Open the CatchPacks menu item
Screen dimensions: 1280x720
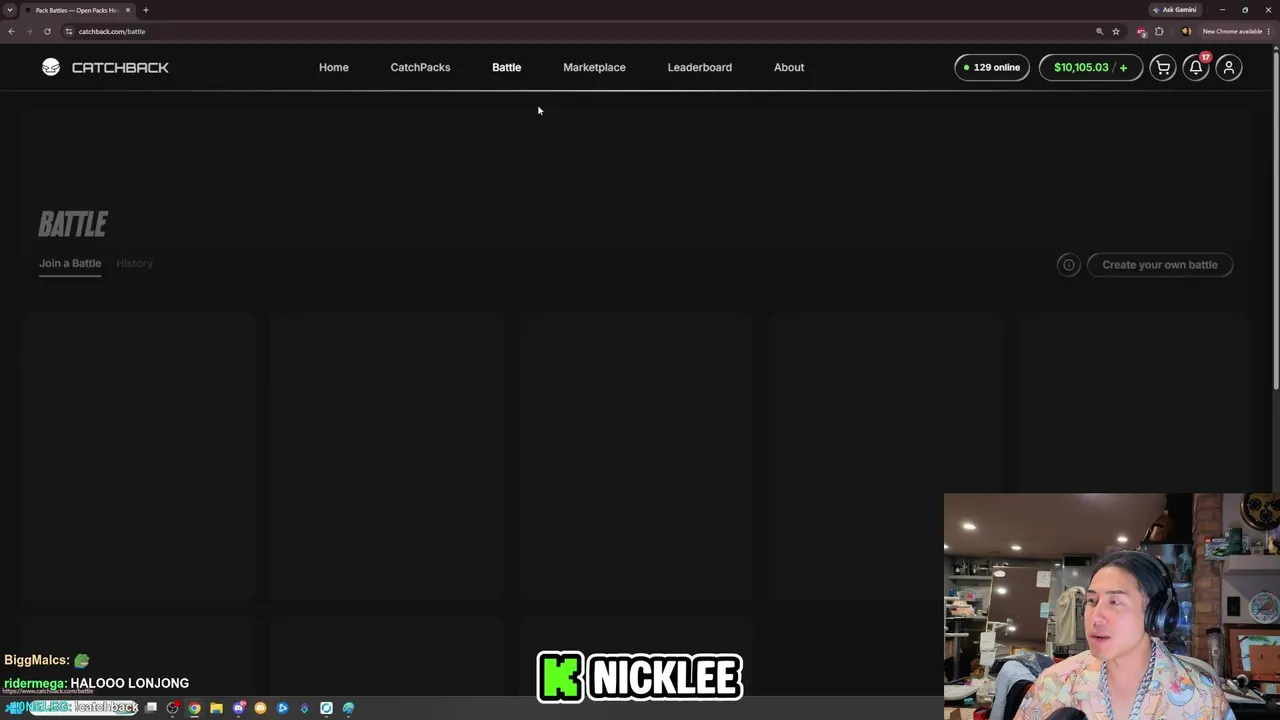pyautogui.click(x=420, y=67)
